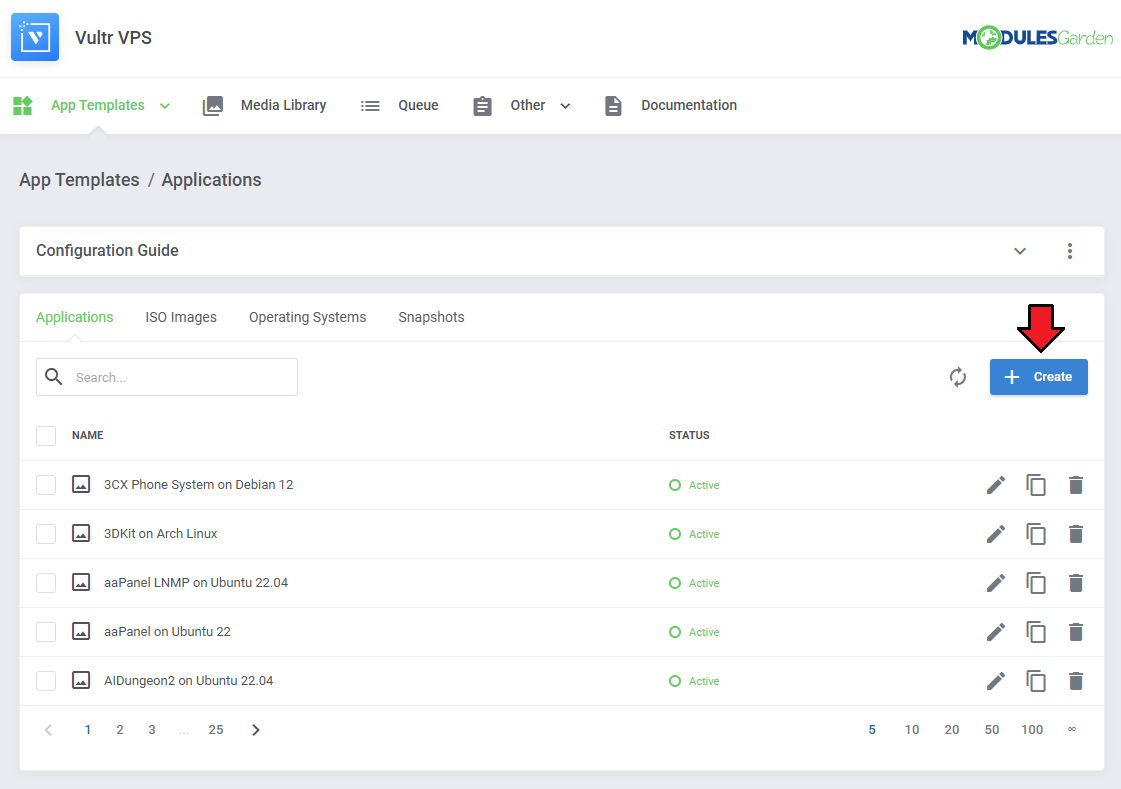The width and height of the screenshot is (1121, 789).
Task: Duplicate aaPanel LNMP on Ubuntu 22.04
Action: pyautogui.click(x=1036, y=583)
